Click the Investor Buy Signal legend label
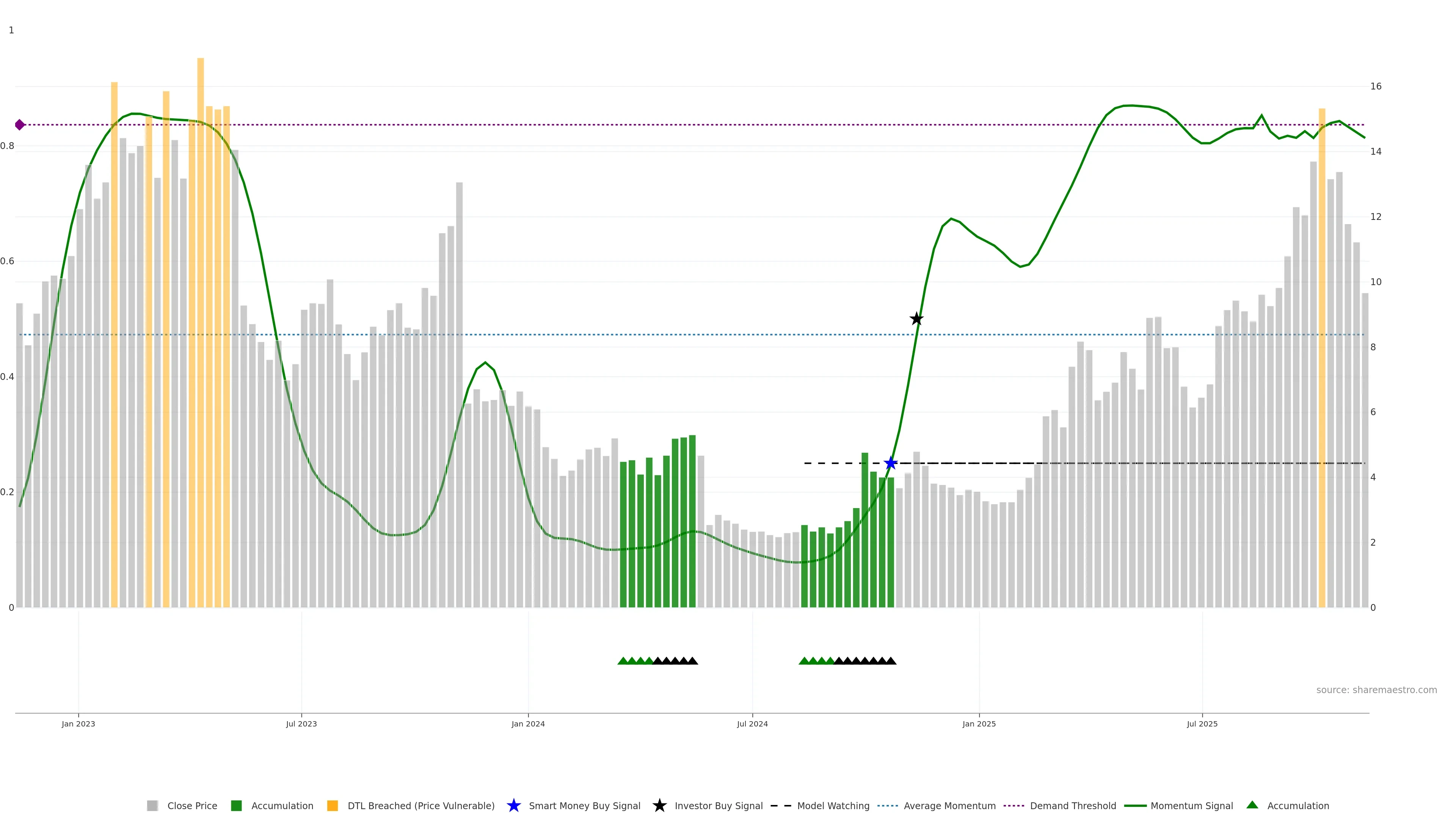1456x819 pixels. pyautogui.click(x=719, y=805)
